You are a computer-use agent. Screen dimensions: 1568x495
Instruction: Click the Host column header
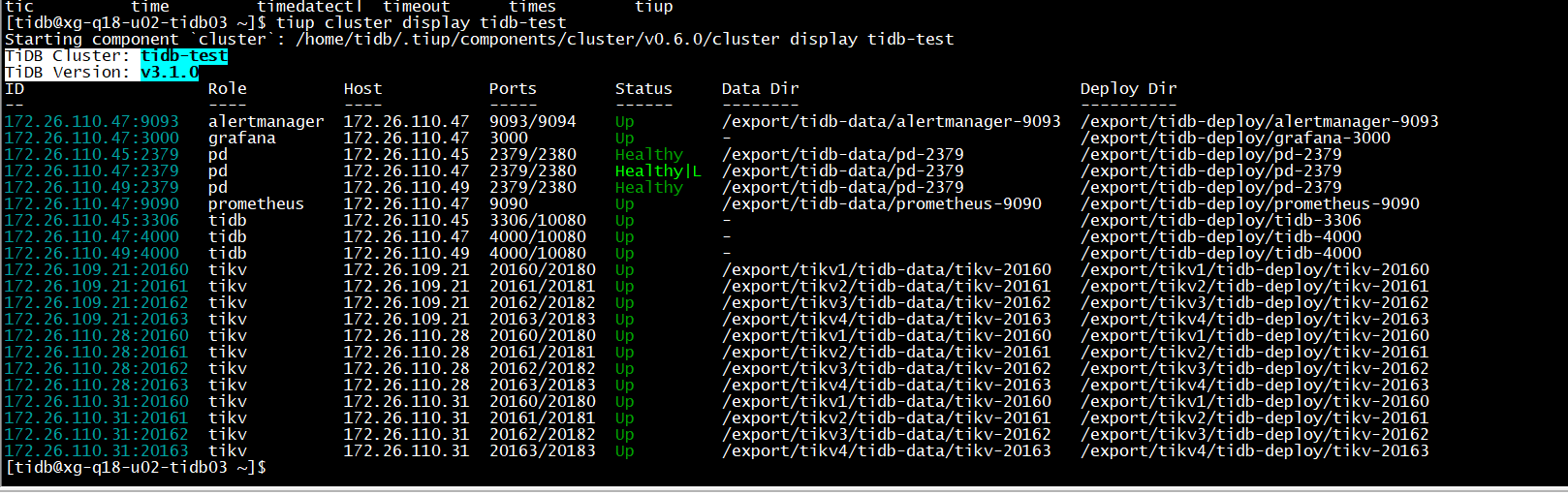[363, 89]
